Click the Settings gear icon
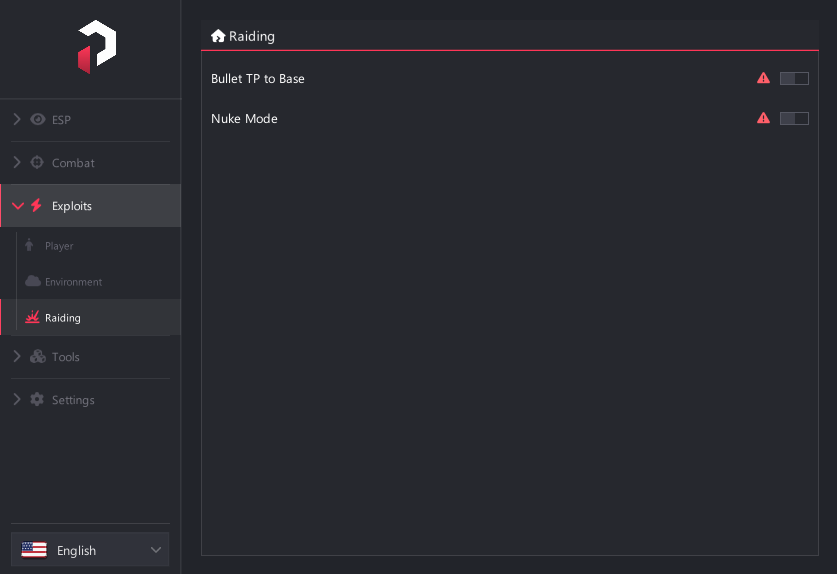 click(37, 399)
